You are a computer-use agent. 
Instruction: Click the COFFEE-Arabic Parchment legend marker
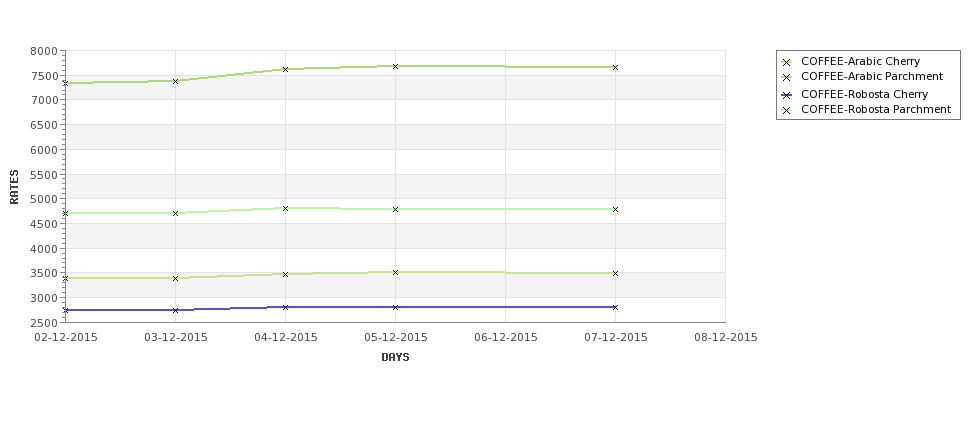787,77
